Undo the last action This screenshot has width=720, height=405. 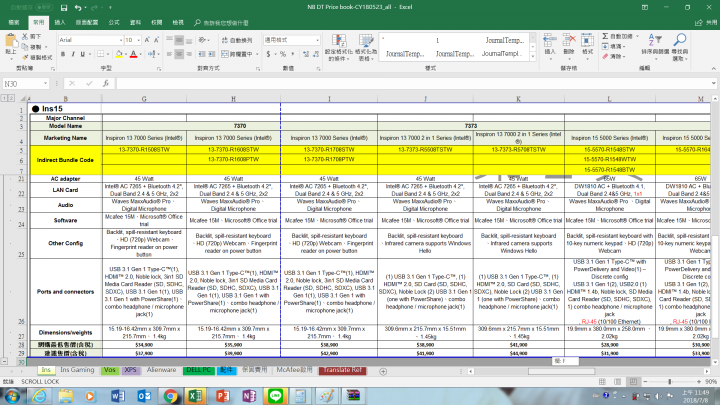point(78,8)
